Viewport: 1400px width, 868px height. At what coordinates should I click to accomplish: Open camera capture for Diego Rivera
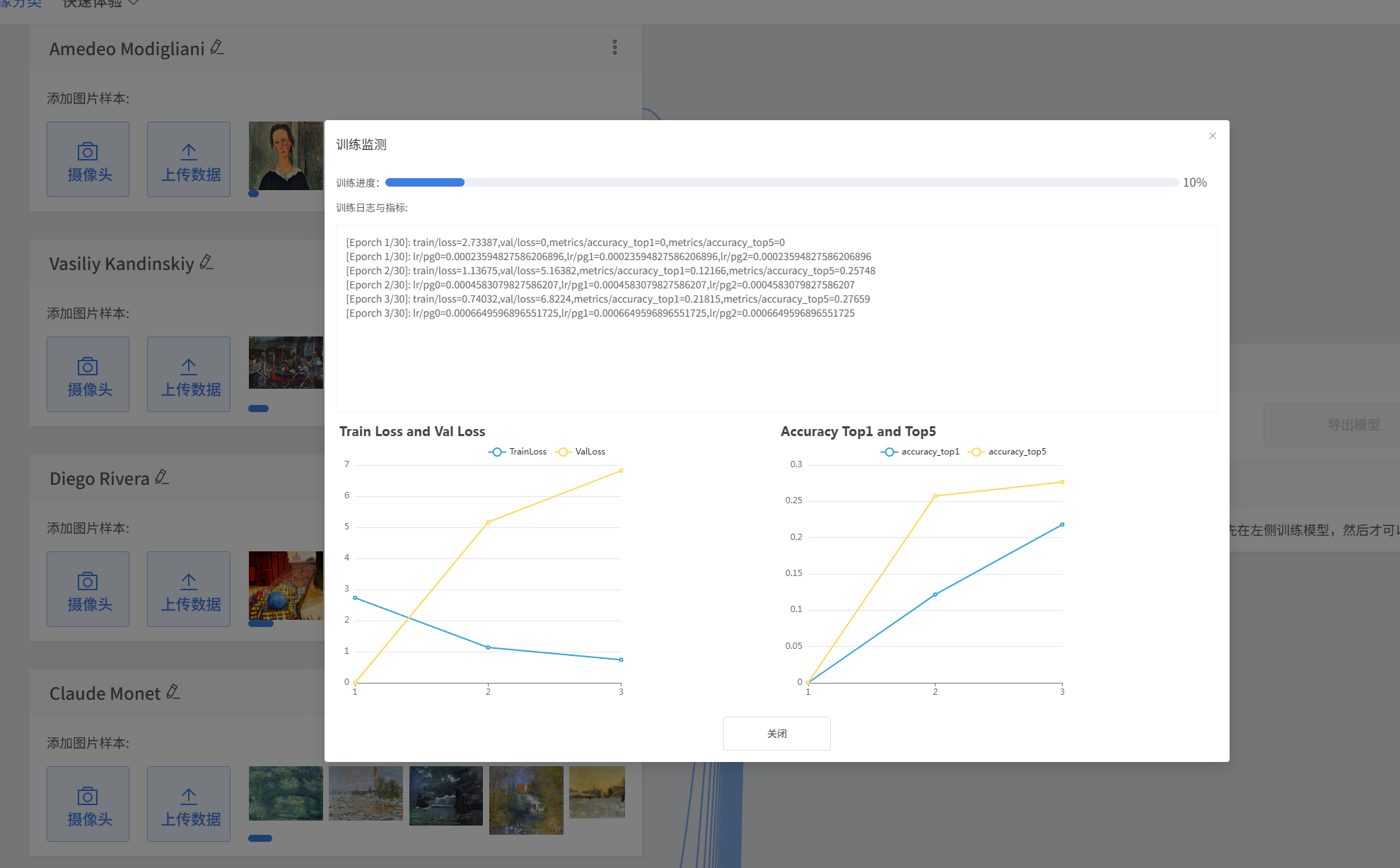coord(88,590)
